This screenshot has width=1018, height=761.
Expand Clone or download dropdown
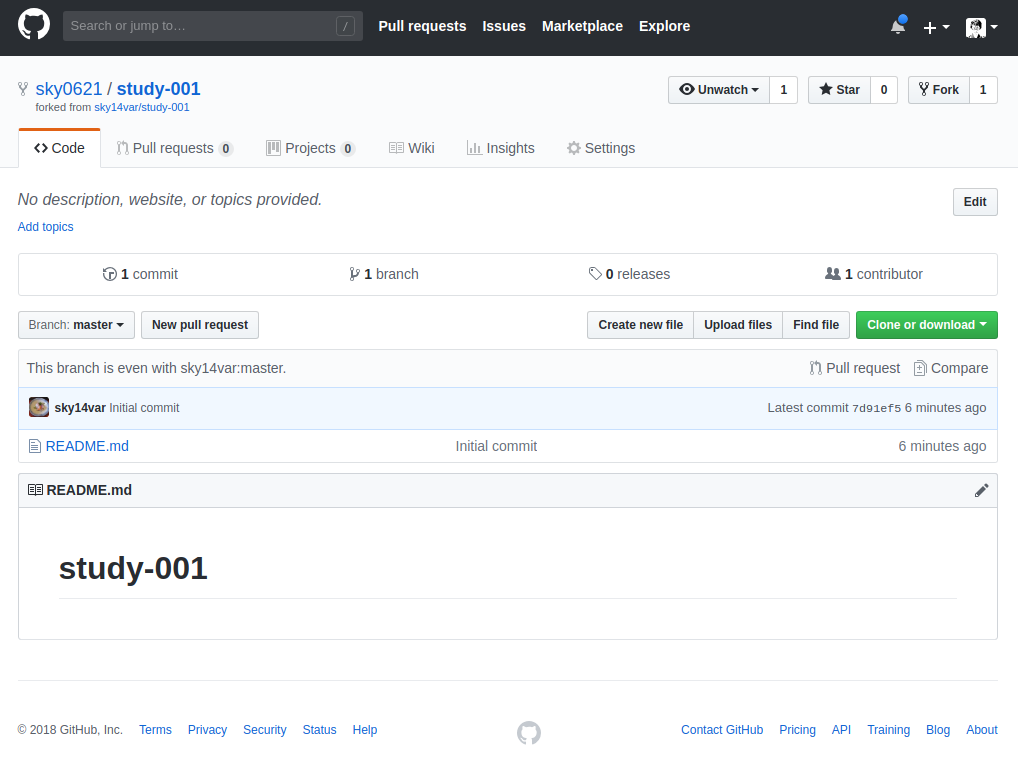[926, 325]
